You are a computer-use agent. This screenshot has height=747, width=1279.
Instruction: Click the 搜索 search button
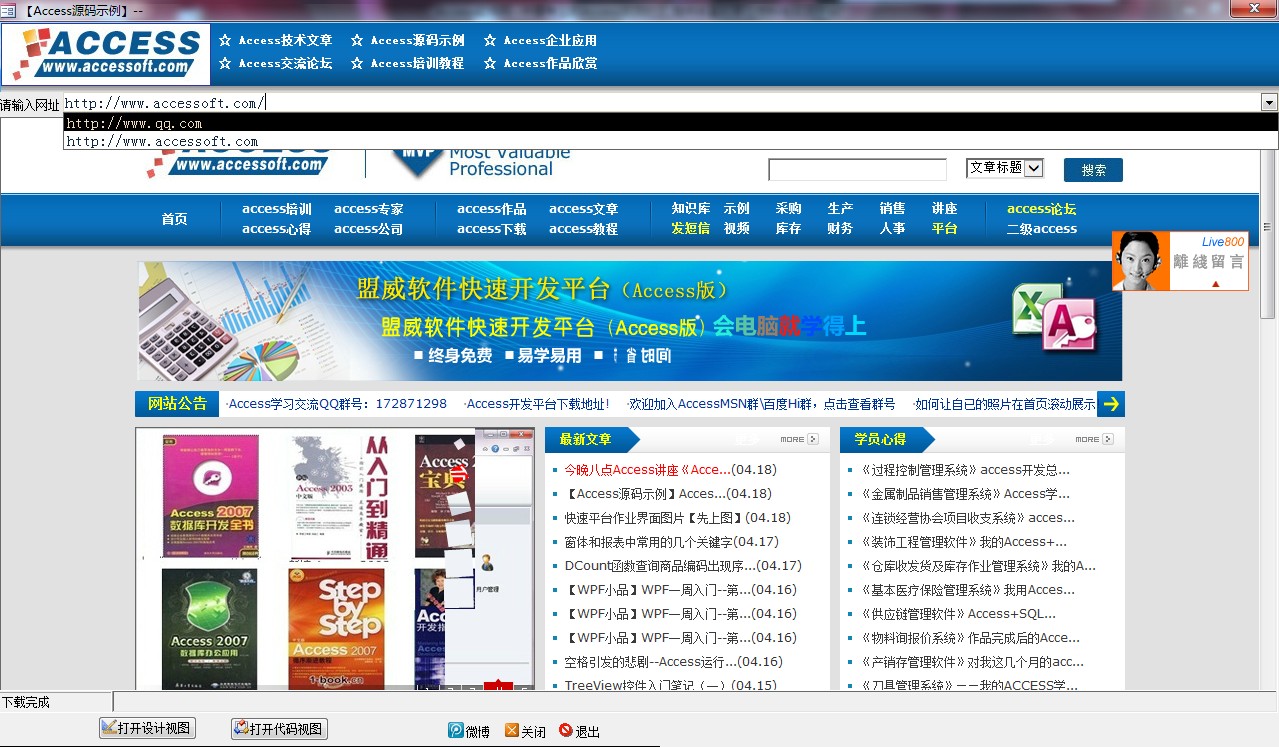(1093, 170)
